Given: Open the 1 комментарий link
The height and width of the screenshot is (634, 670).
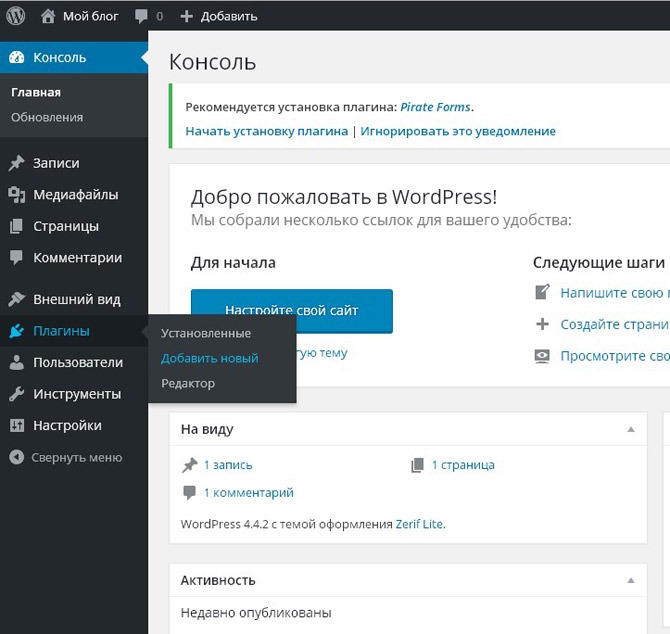Looking at the screenshot, I should click(249, 493).
